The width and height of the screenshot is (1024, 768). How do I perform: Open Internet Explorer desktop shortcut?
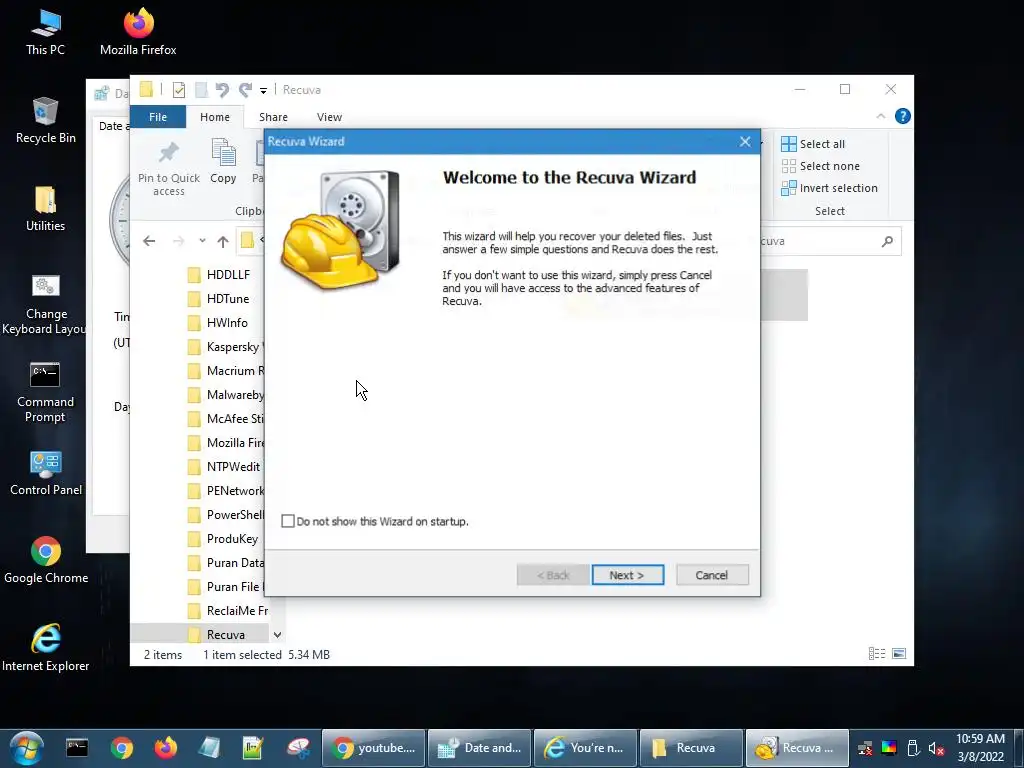(x=45, y=648)
